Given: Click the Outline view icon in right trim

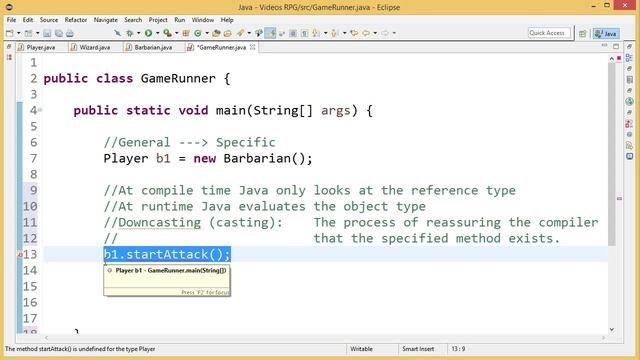Looking at the screenshot, I should (629, 58).
